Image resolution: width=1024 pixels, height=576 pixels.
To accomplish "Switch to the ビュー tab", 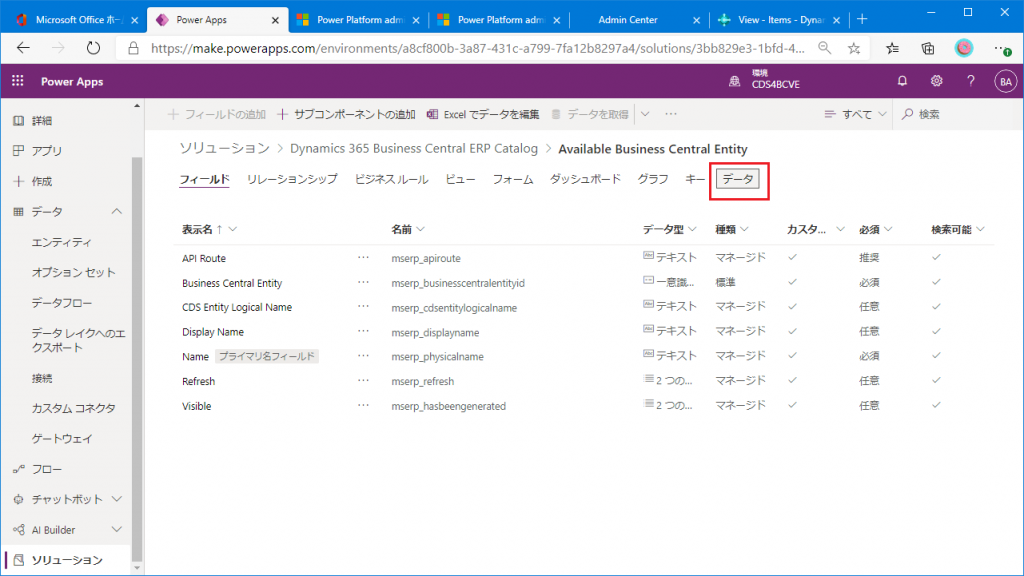I will 460,179.
